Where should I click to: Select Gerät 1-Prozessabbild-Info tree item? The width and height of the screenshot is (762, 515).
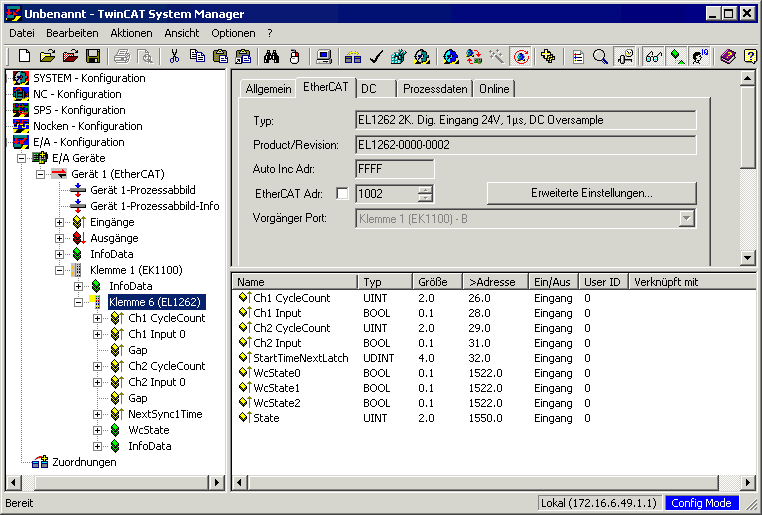pyautogui.click(x=155, y=206)
